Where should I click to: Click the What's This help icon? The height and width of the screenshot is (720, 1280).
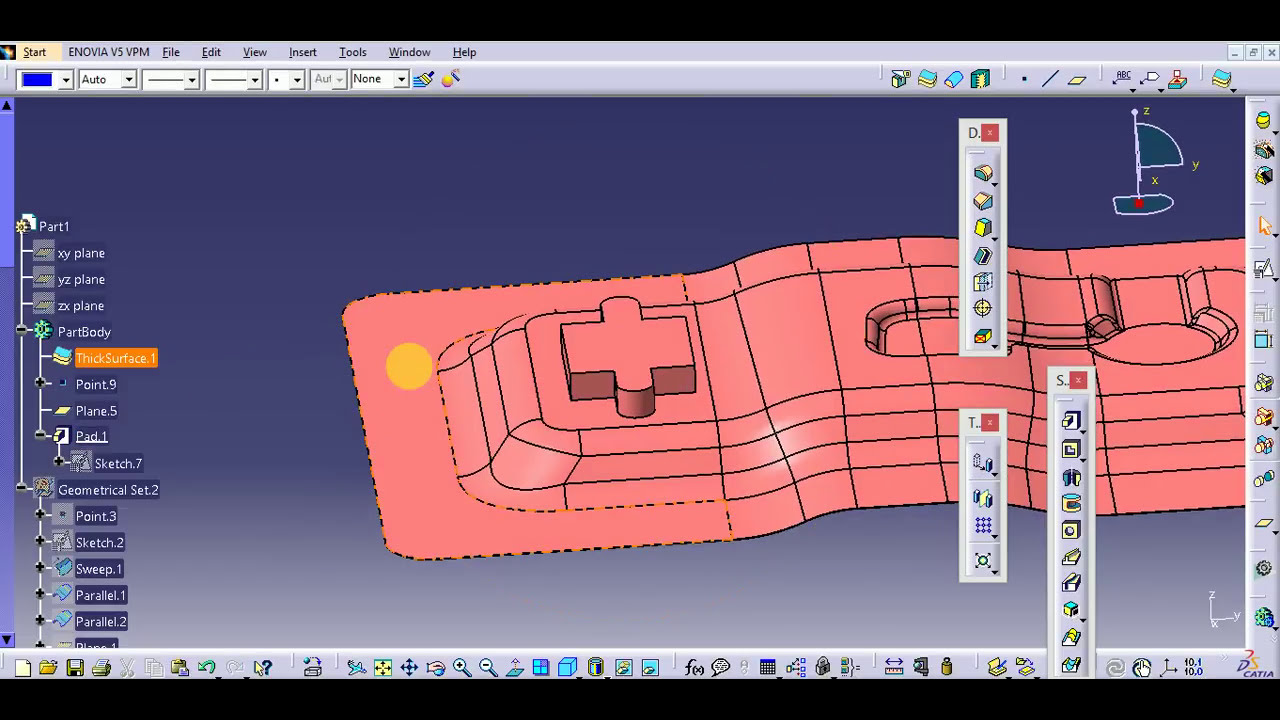tap(262, 668)
